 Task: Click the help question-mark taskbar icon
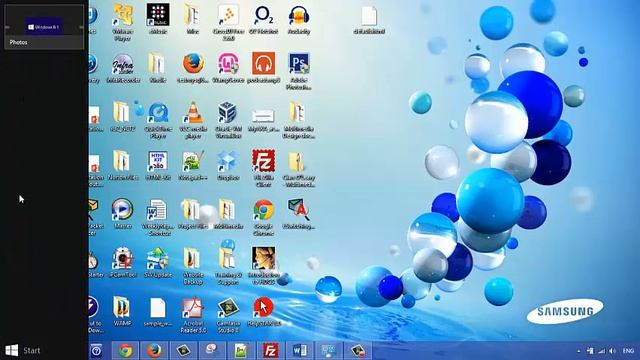point(96,351)
